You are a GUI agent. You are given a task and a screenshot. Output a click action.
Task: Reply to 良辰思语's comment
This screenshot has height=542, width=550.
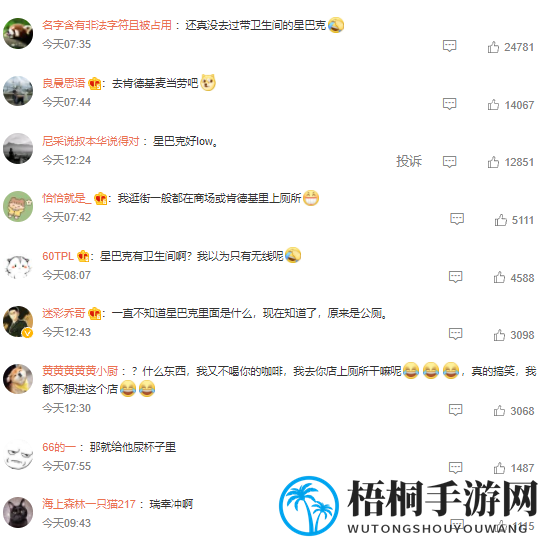tap(449, 104)
